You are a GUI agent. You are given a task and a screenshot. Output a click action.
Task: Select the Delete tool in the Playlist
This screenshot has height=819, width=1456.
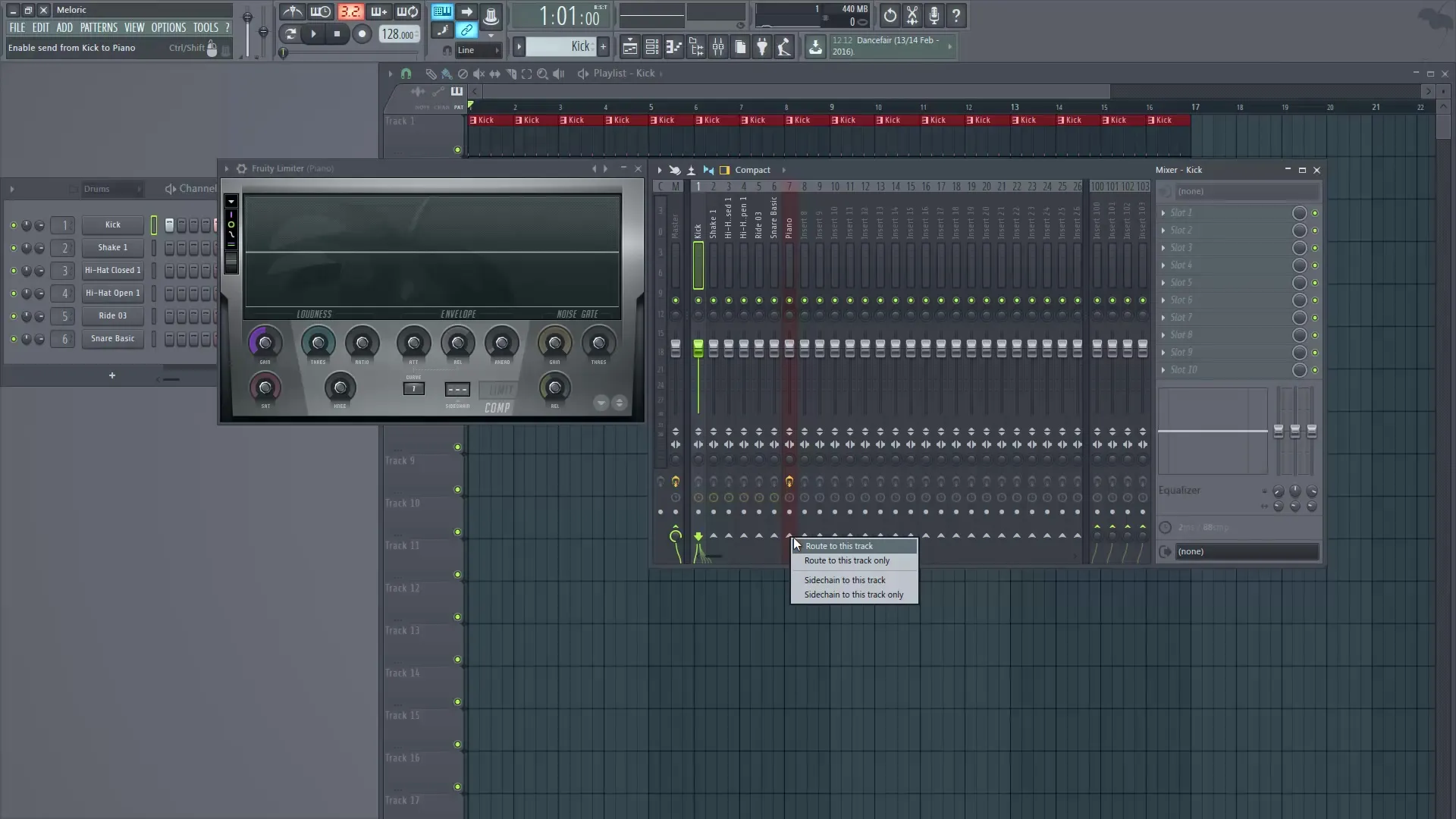[463, 74]
